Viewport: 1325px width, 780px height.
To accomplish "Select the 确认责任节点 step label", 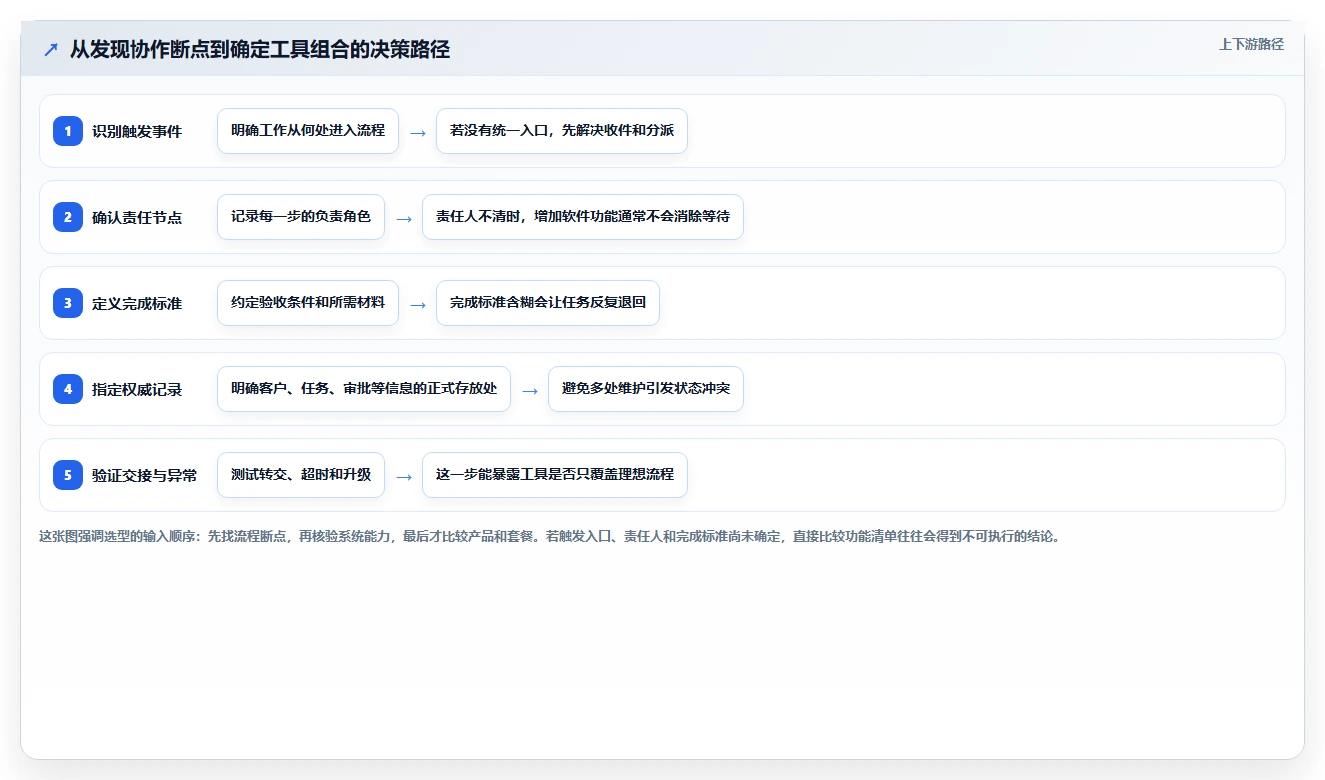I will [137, 217].
